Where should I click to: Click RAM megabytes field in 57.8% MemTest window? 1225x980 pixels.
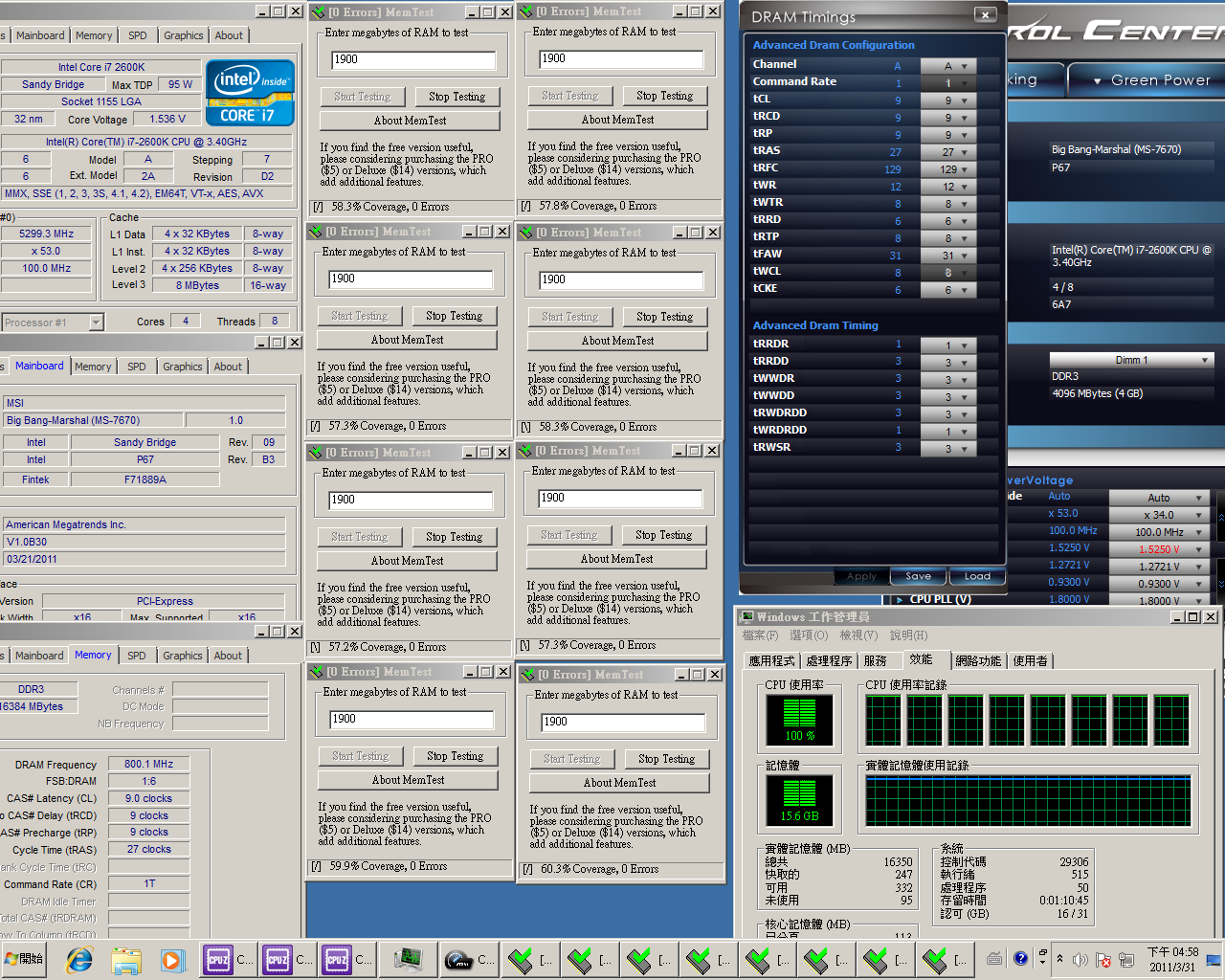[x=620, y=59]
